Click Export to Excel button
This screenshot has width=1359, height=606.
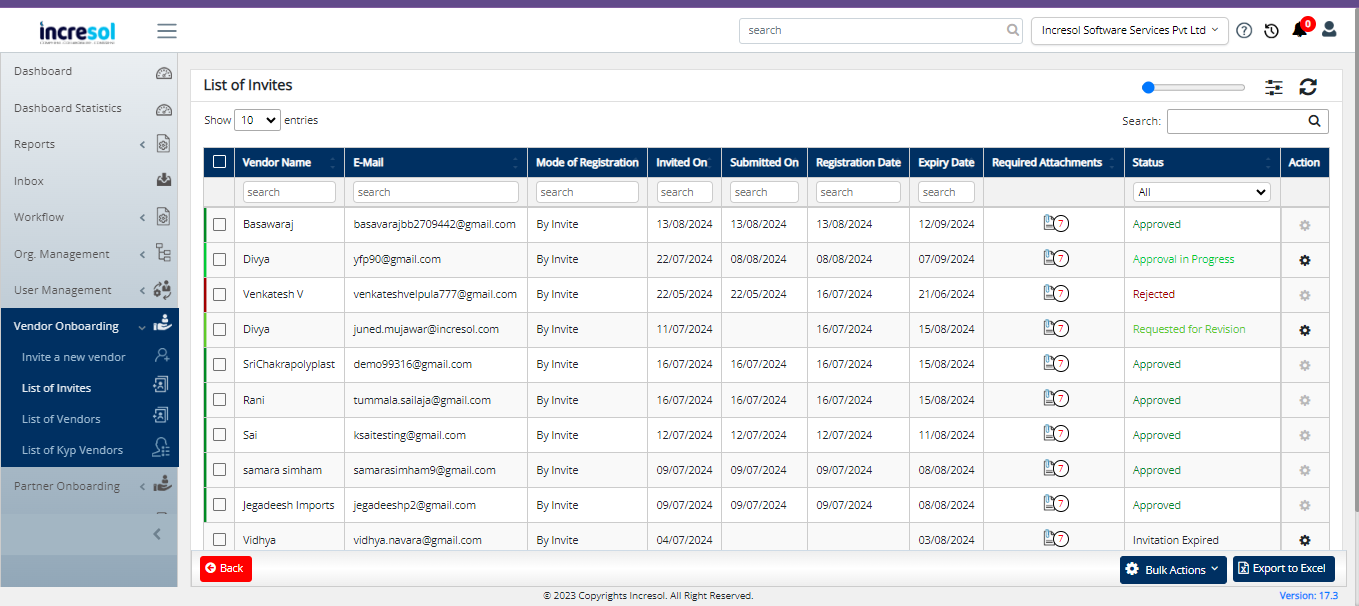click(1284, 569)
